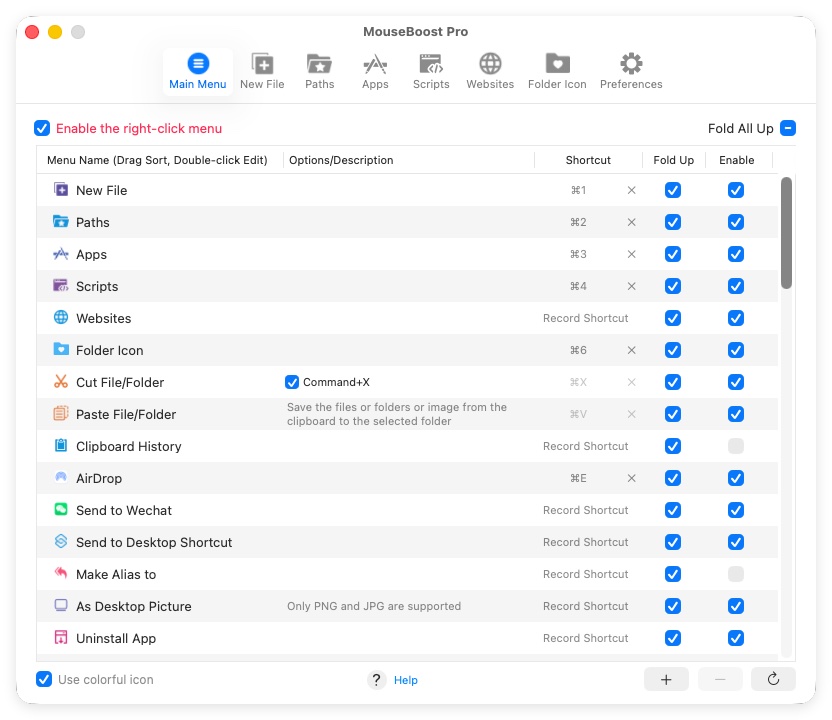Screen dimensions: 832x720
Task: Record Shortcut for Clipboard History
Action: (x=585, y=446)
